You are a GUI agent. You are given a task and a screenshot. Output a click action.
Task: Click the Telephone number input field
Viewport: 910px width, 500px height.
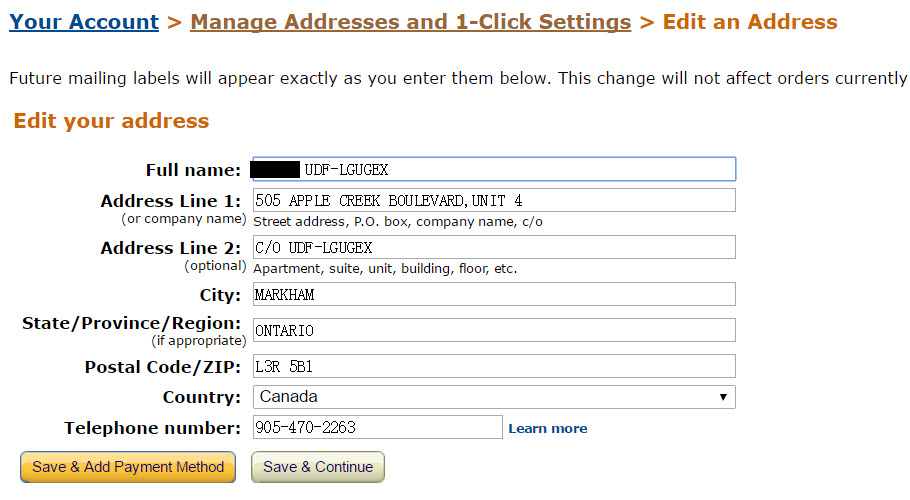pyautogui.click(x=377, y=427)
